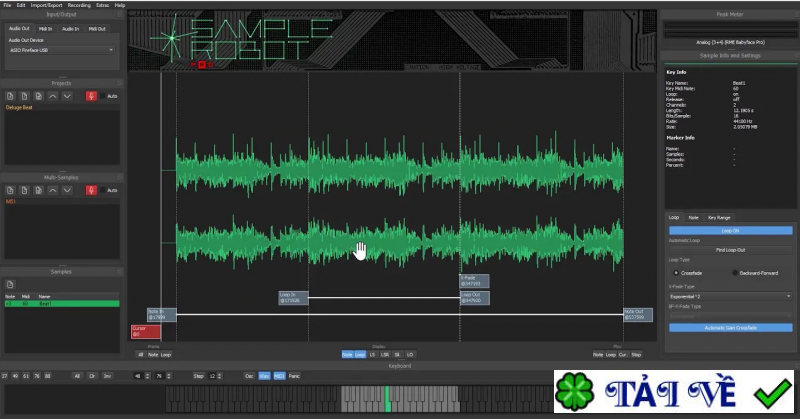Screen dimensions: 800x419
Task: Open Audio Out Device dropdown
Action: 62,50
